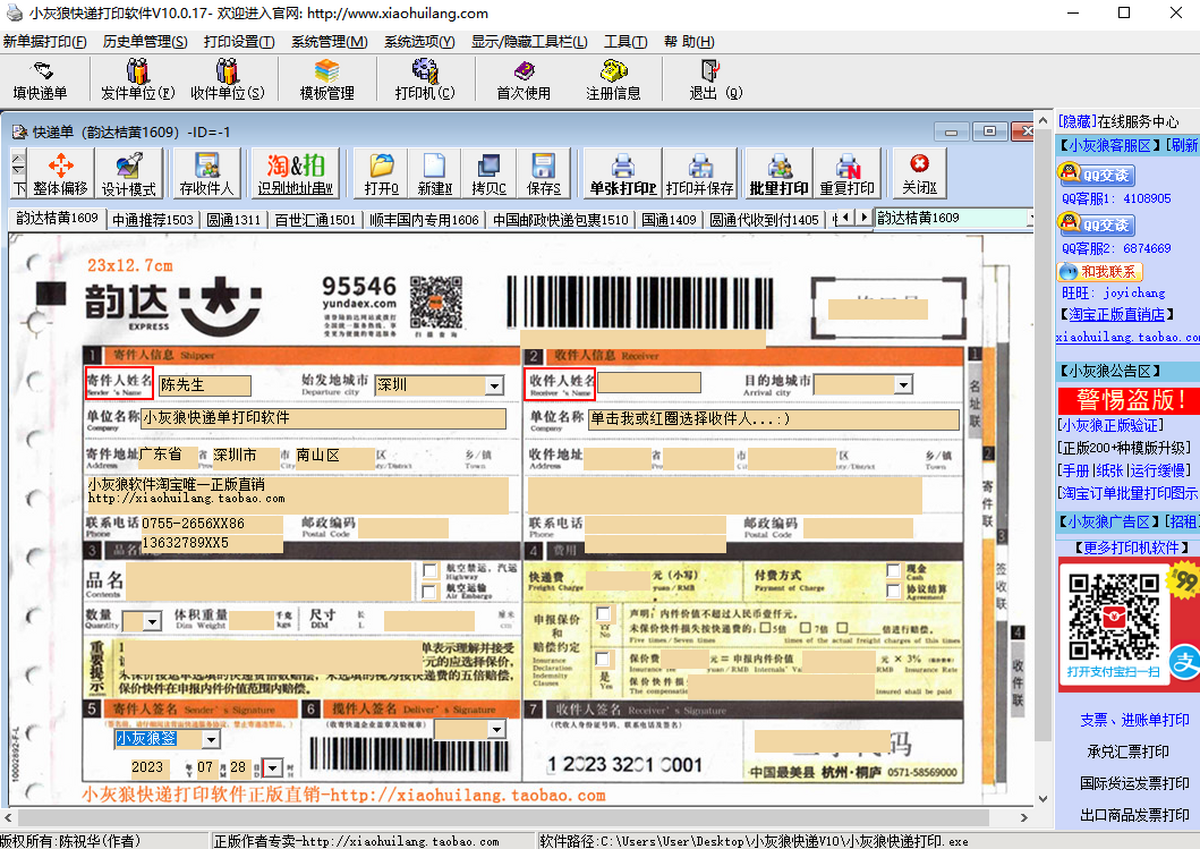Click 支票、进账单打印 link
1200x849 pixels.
[x=1135, y=720]
